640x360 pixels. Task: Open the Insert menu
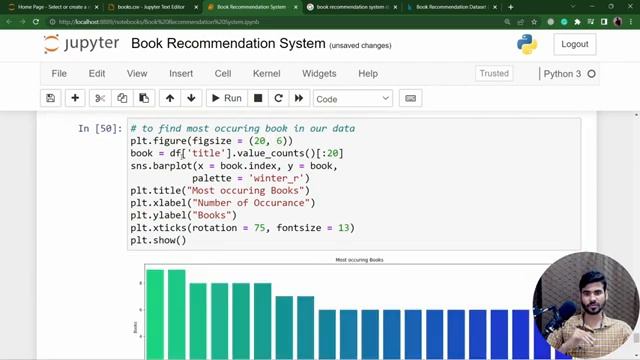(x=181, y=73)
